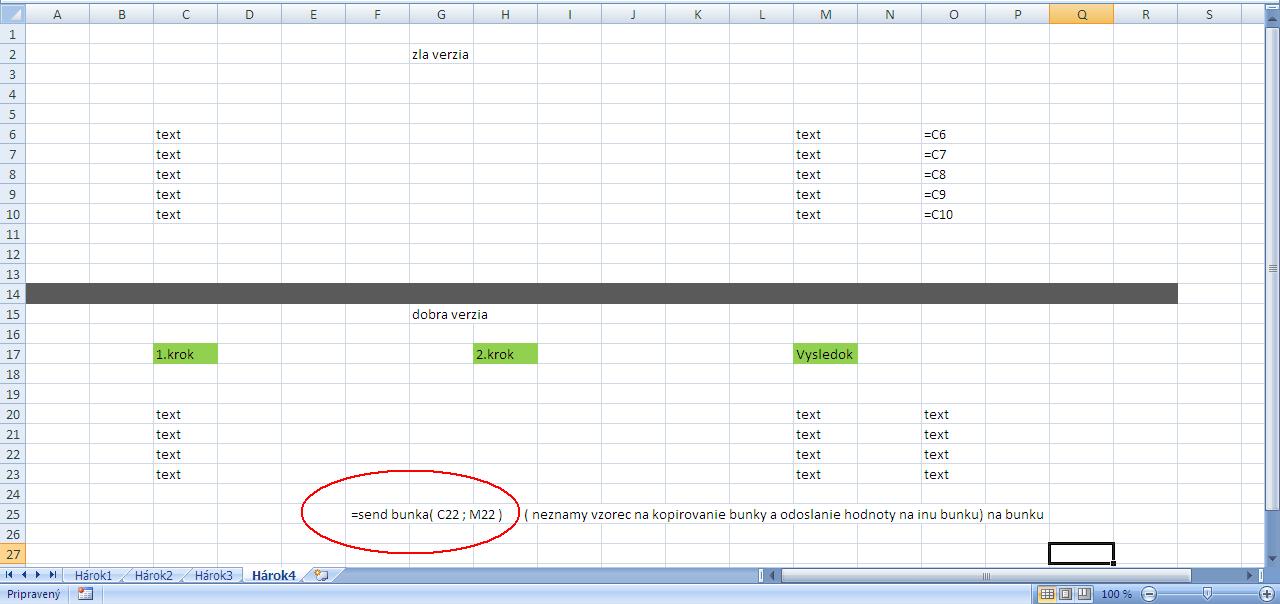Click the 100 % zoom level button
This screenshot has height=604, width=1280.
1116,594
